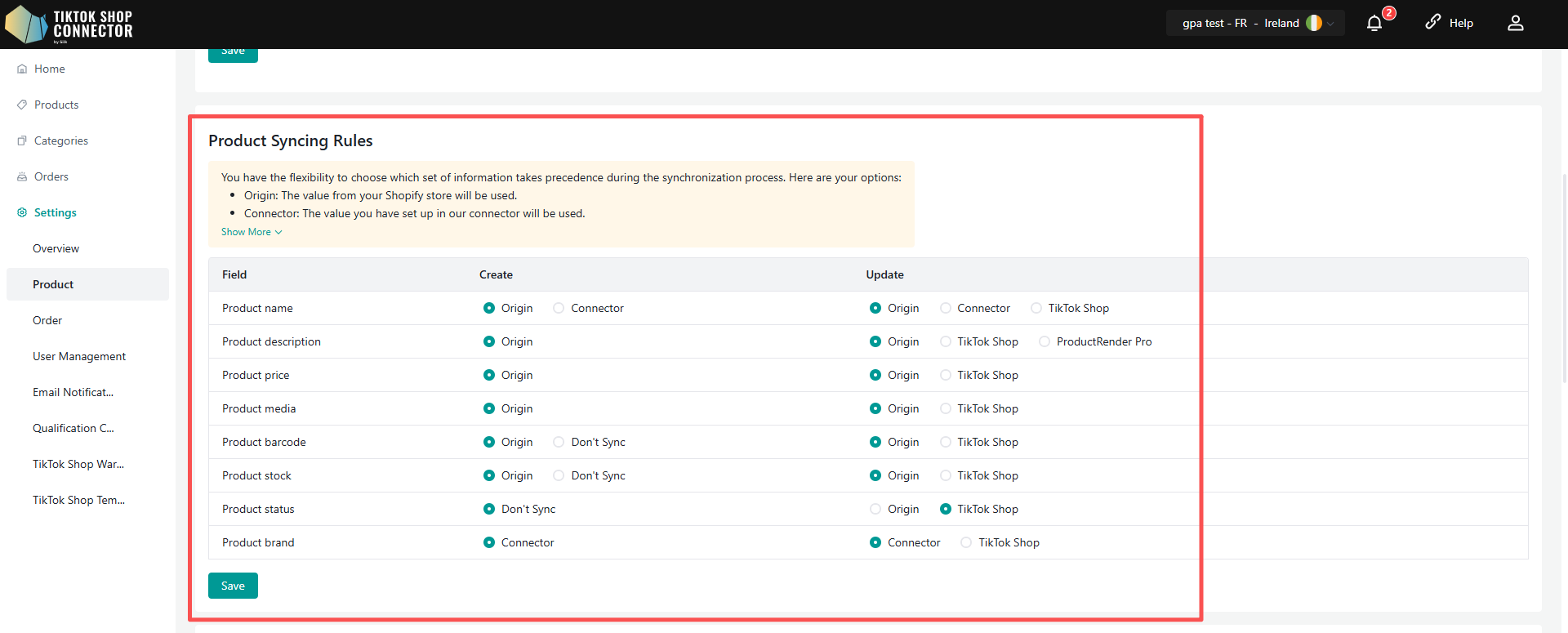Click the Ireland flag icon

pos(1314,23)
